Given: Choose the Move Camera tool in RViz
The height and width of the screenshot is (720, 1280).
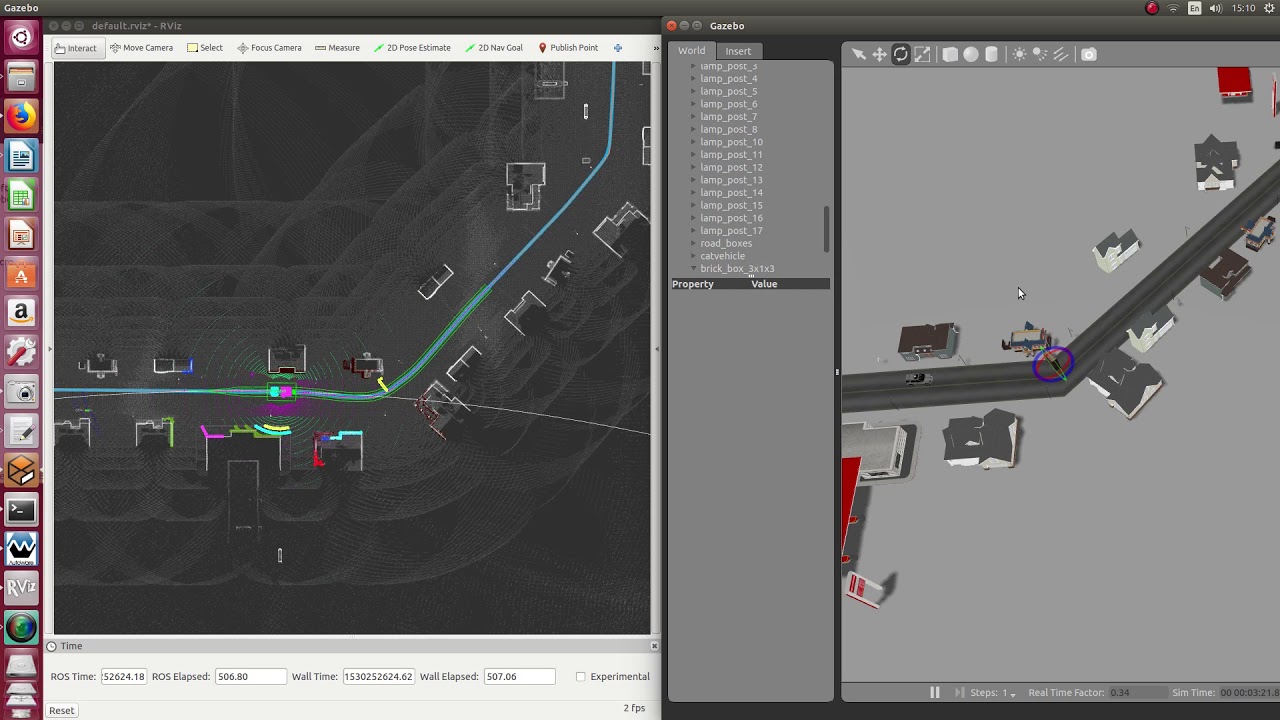Looking at the screenshot, I should point(141,48).
